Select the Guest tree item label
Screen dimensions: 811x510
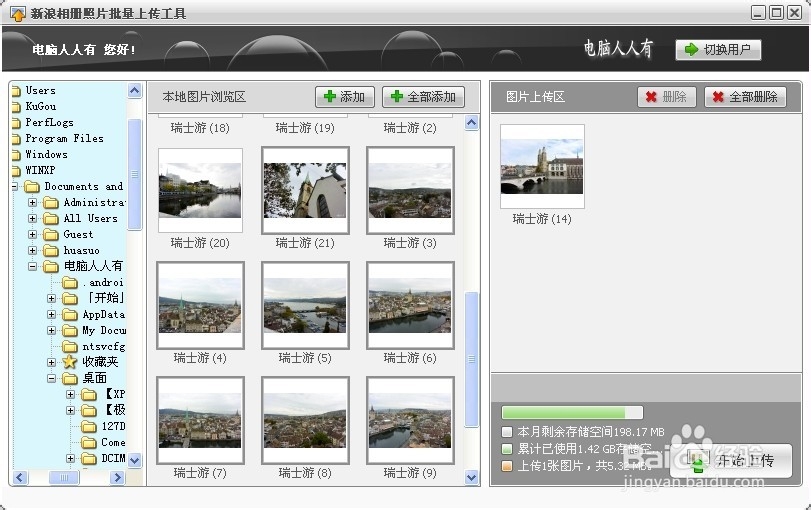[78, 234]
